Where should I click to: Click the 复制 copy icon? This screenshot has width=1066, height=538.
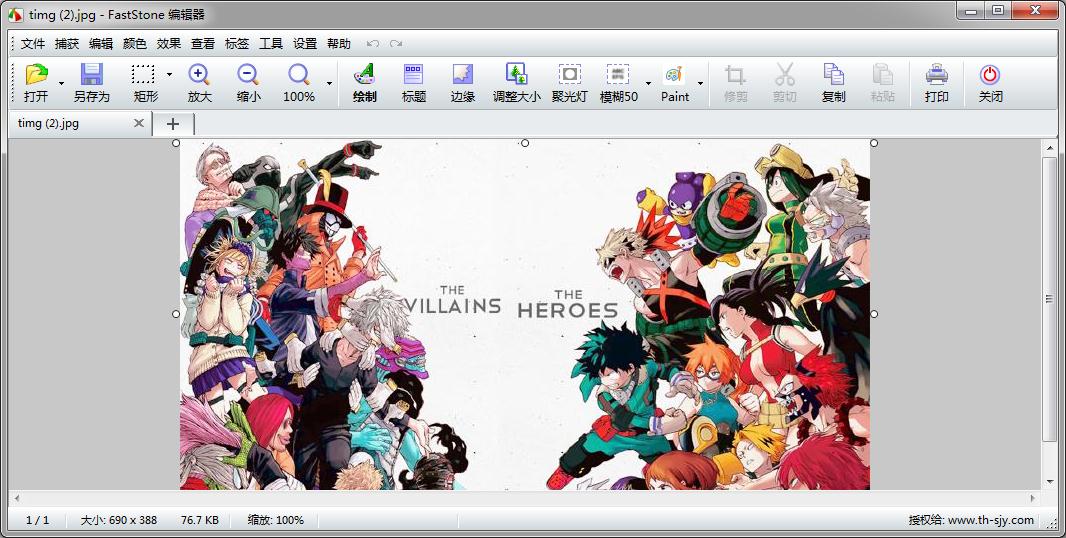tap(833, 74)
